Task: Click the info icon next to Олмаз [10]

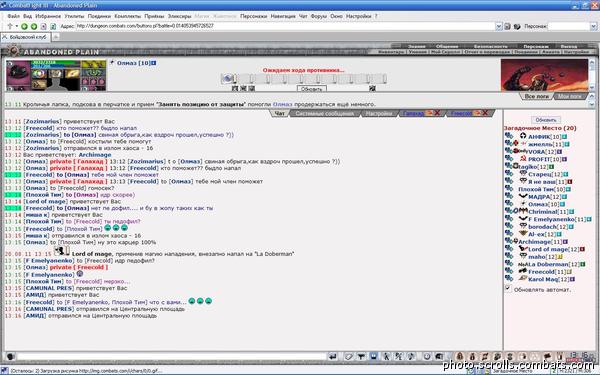Action: (154, 63)
